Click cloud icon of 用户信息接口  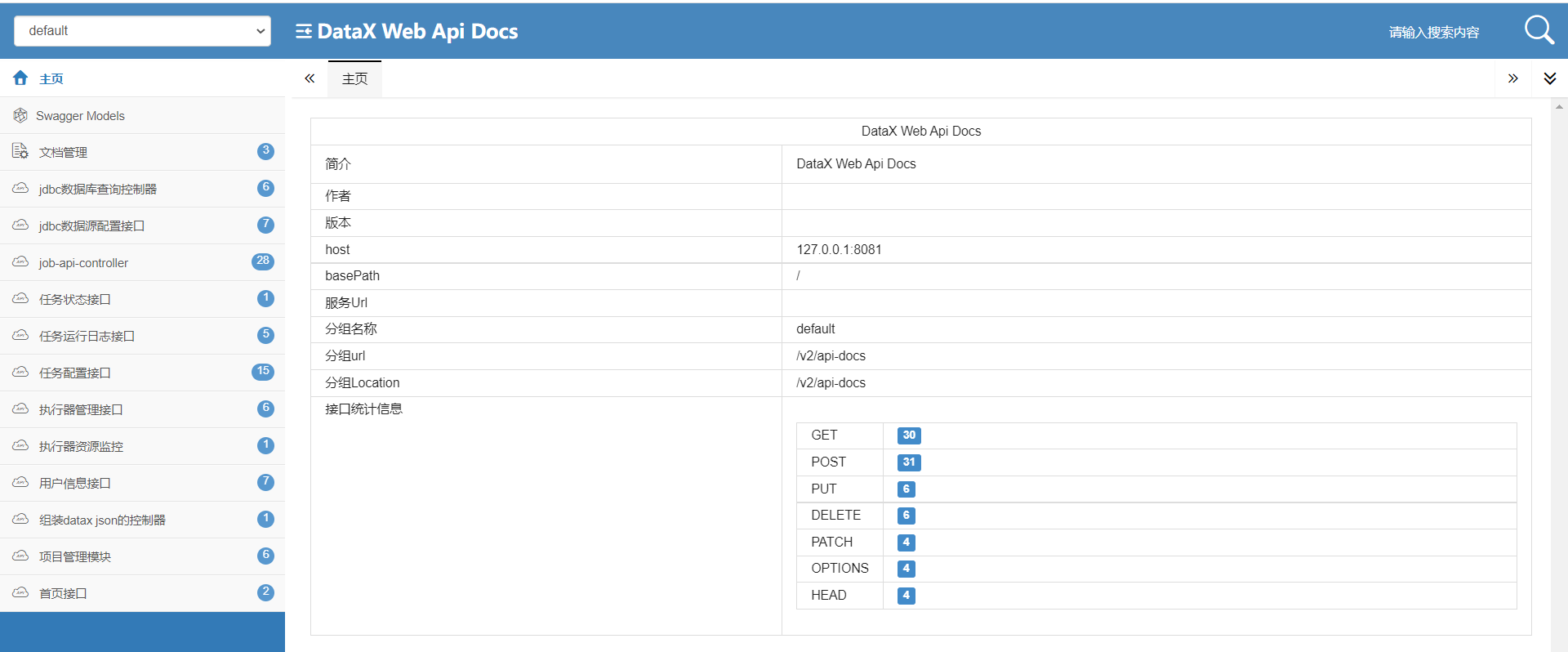pos(20,482)
